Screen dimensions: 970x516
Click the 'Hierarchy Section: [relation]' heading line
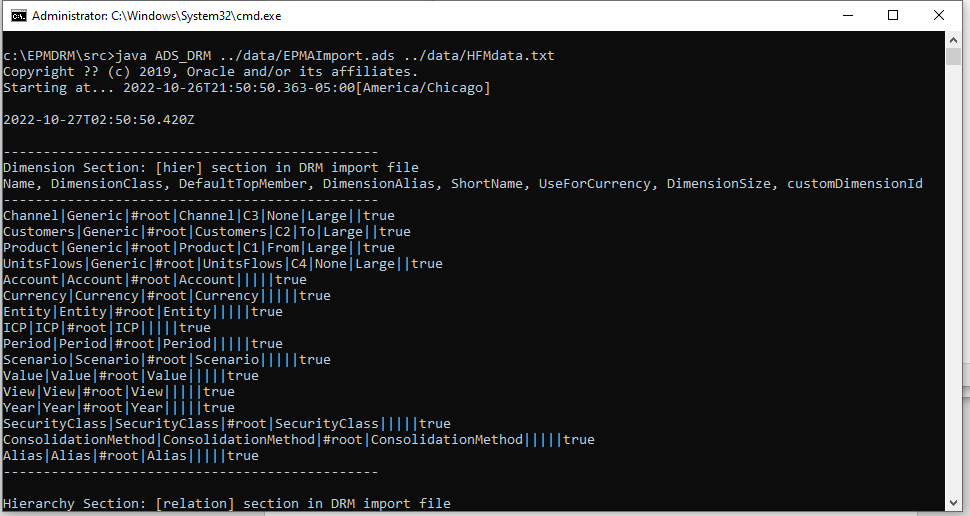(226, 504)
